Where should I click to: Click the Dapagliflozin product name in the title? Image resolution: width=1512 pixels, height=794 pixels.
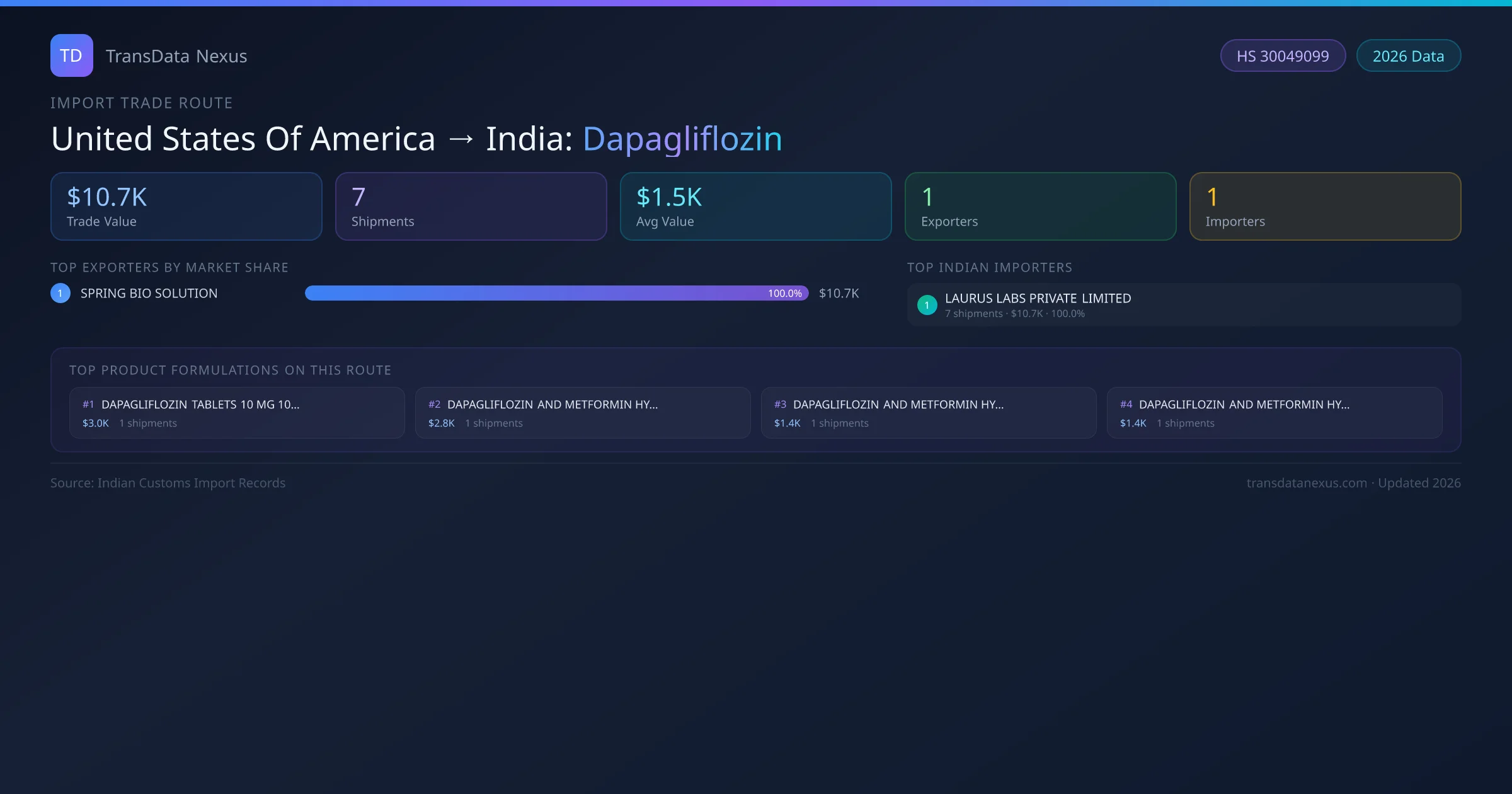click(x=682, y=138)
